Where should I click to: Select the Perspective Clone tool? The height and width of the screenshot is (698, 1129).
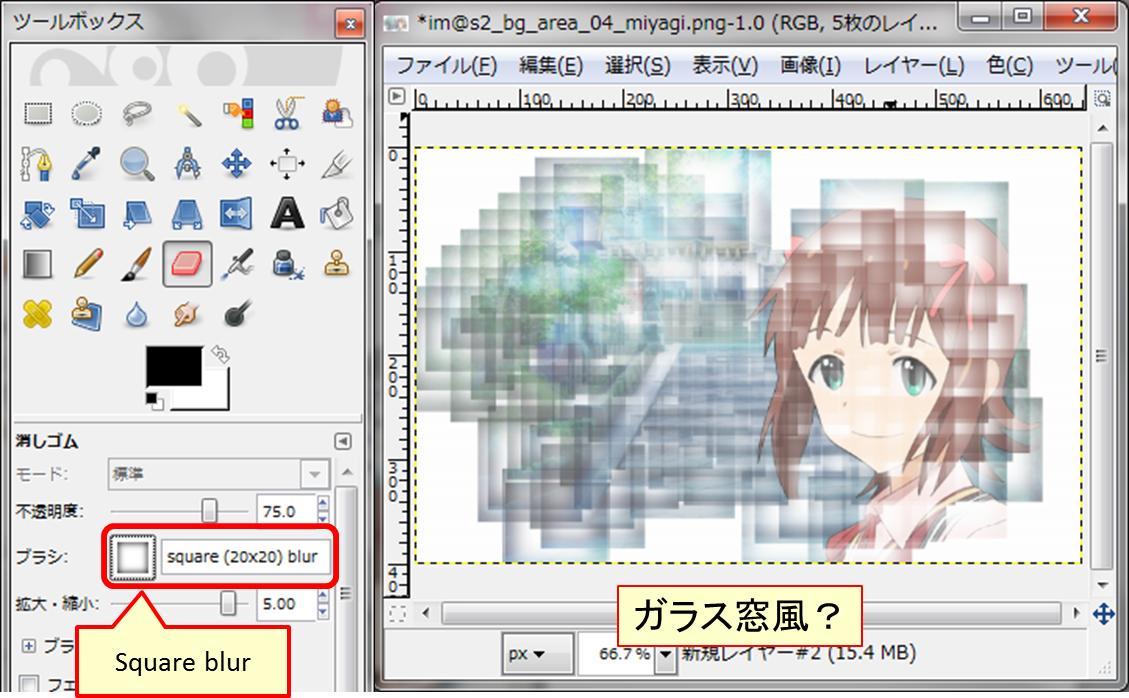pyautogui.click(x=86, y=314)
